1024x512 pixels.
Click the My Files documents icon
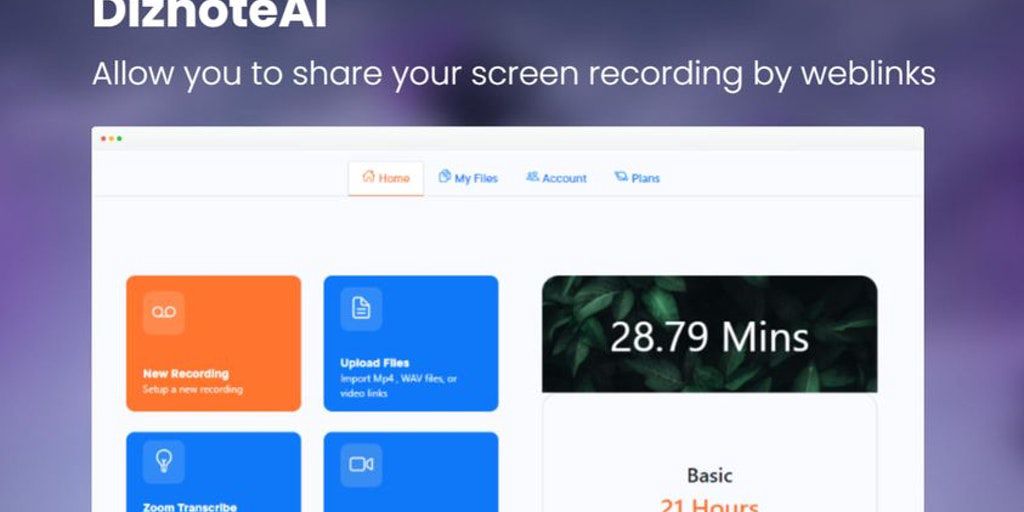tap(445, 177)
